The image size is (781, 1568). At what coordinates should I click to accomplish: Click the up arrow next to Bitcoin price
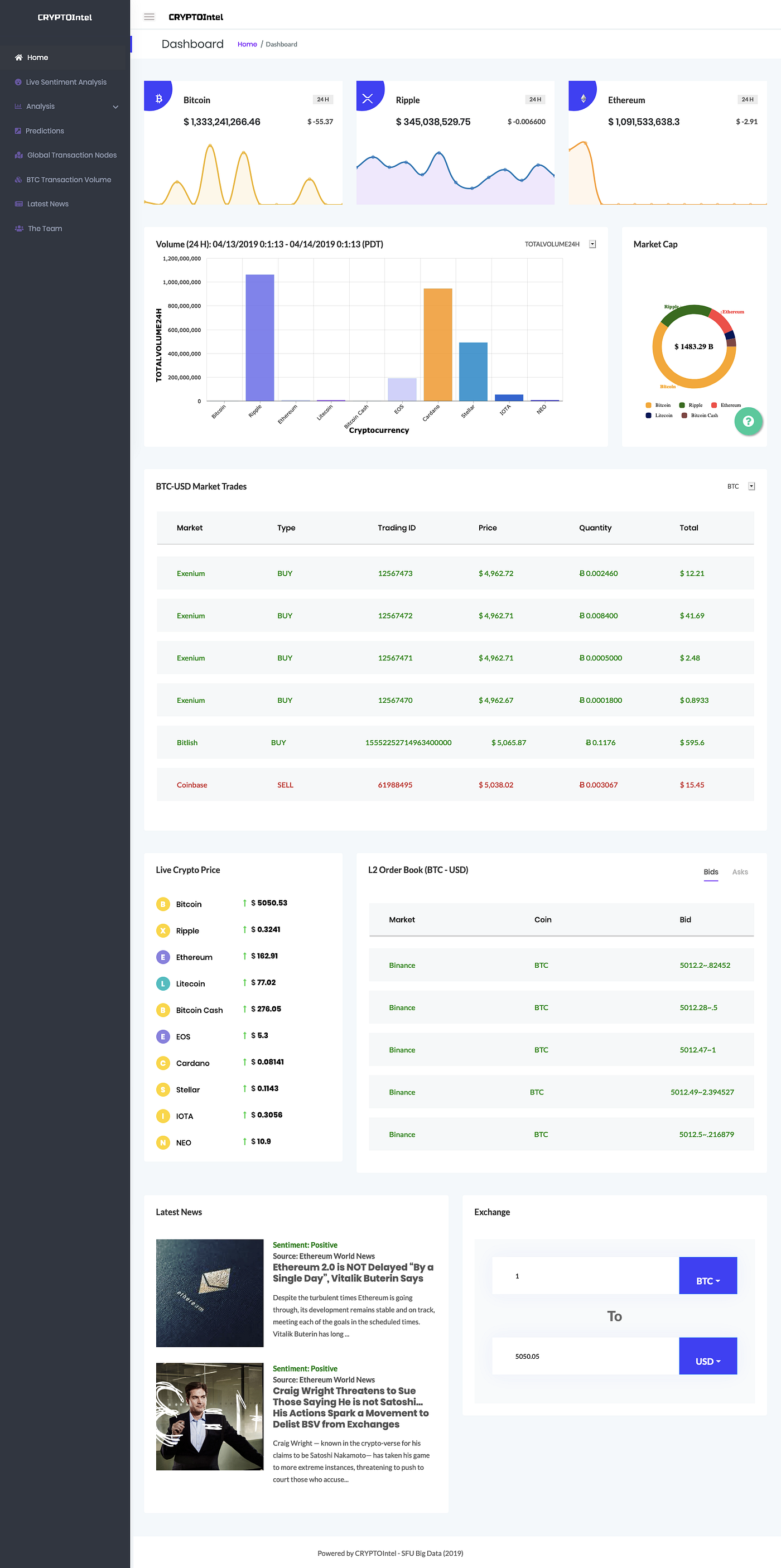point(245,903)
